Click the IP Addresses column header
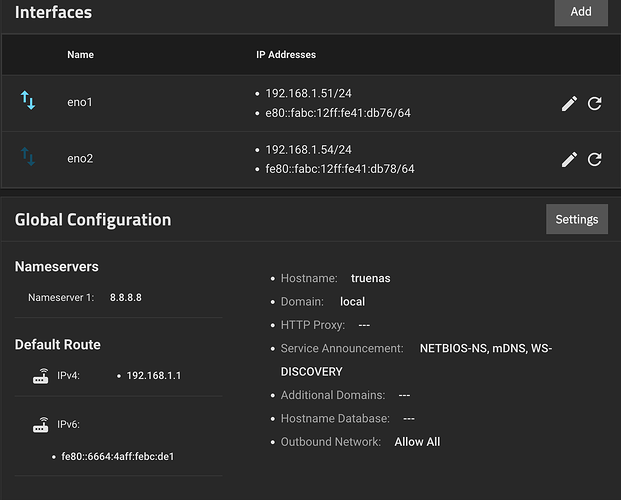Screen dimensions: 621x500 point(286,55)
